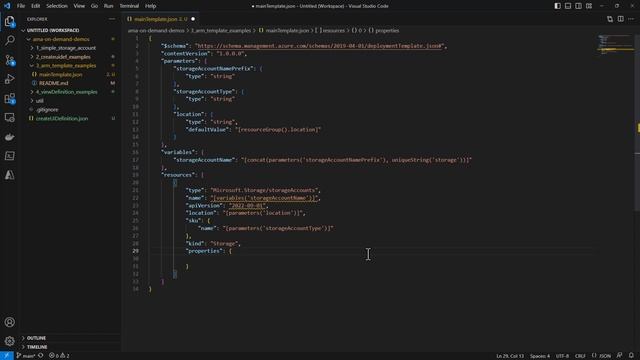Open the Help menu
Viewport: 640px width, 360px height.
[151, 6]
